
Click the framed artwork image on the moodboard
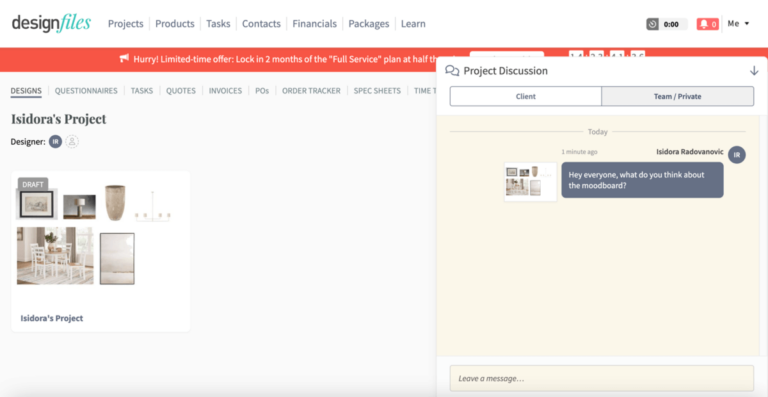[x=37, y=204]
